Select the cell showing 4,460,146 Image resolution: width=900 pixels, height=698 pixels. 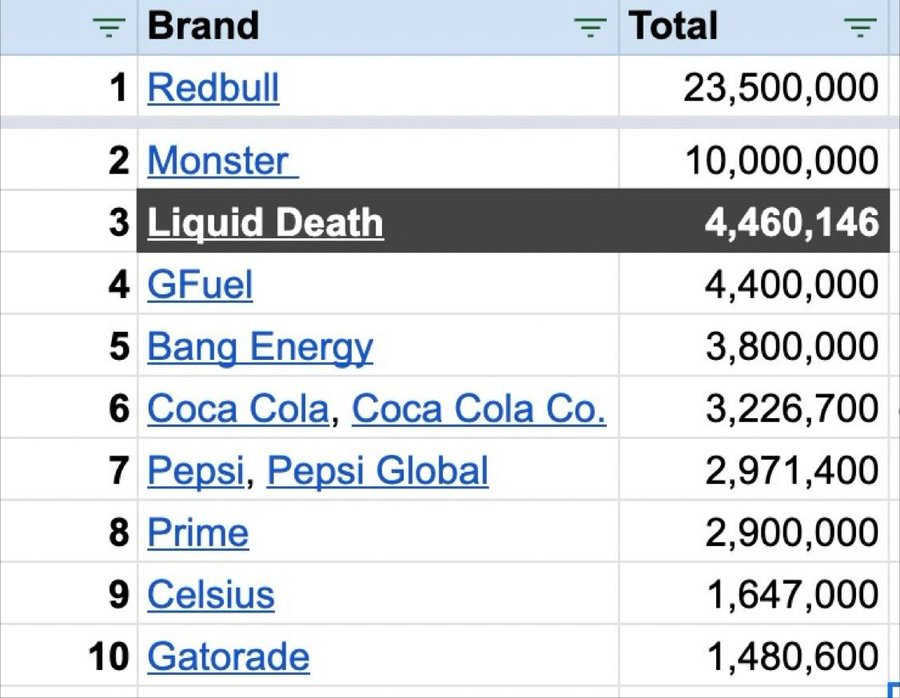tap(754, 220)
